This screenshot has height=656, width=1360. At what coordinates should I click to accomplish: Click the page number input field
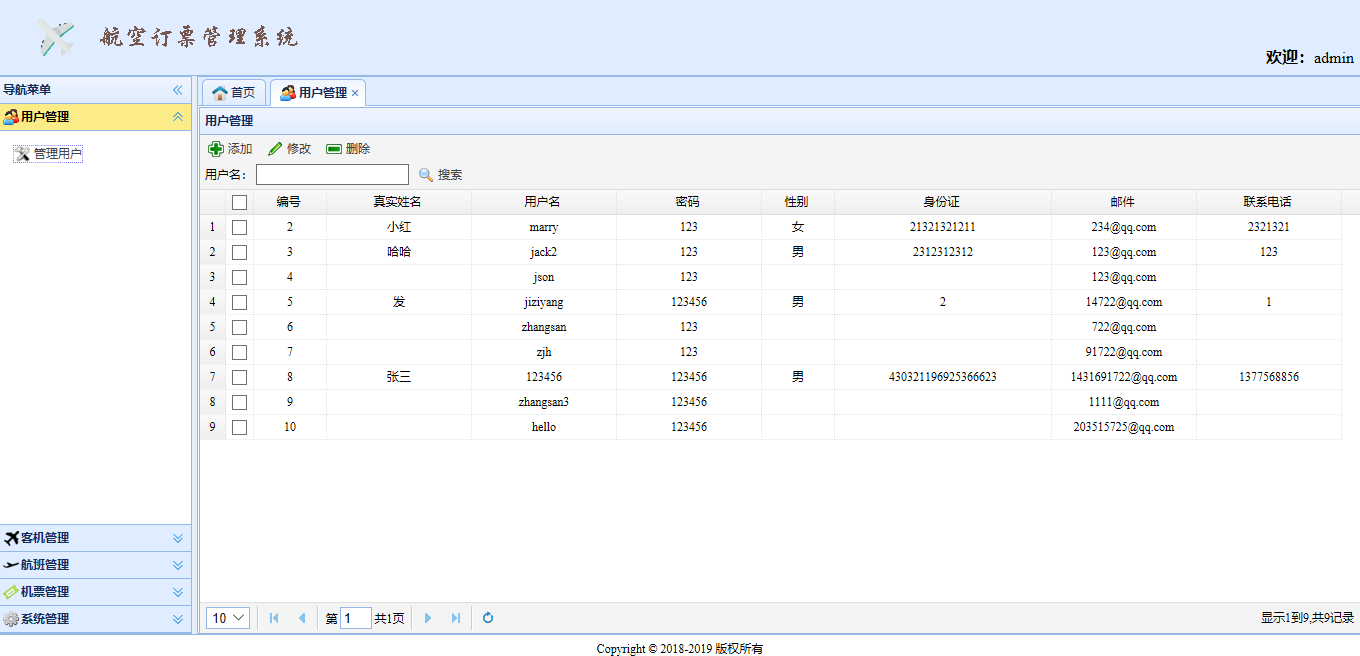point(355,618)
